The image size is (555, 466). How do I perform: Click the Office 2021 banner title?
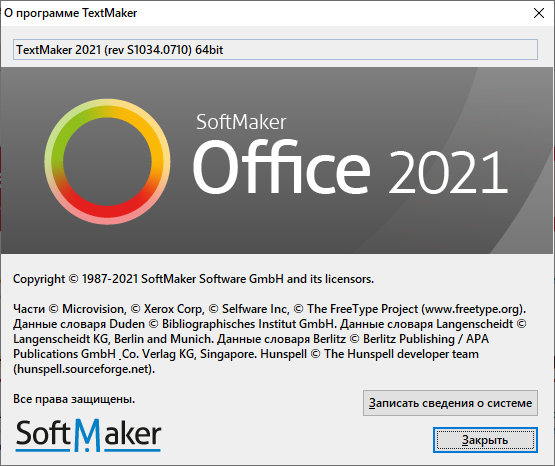pos(350,167)
